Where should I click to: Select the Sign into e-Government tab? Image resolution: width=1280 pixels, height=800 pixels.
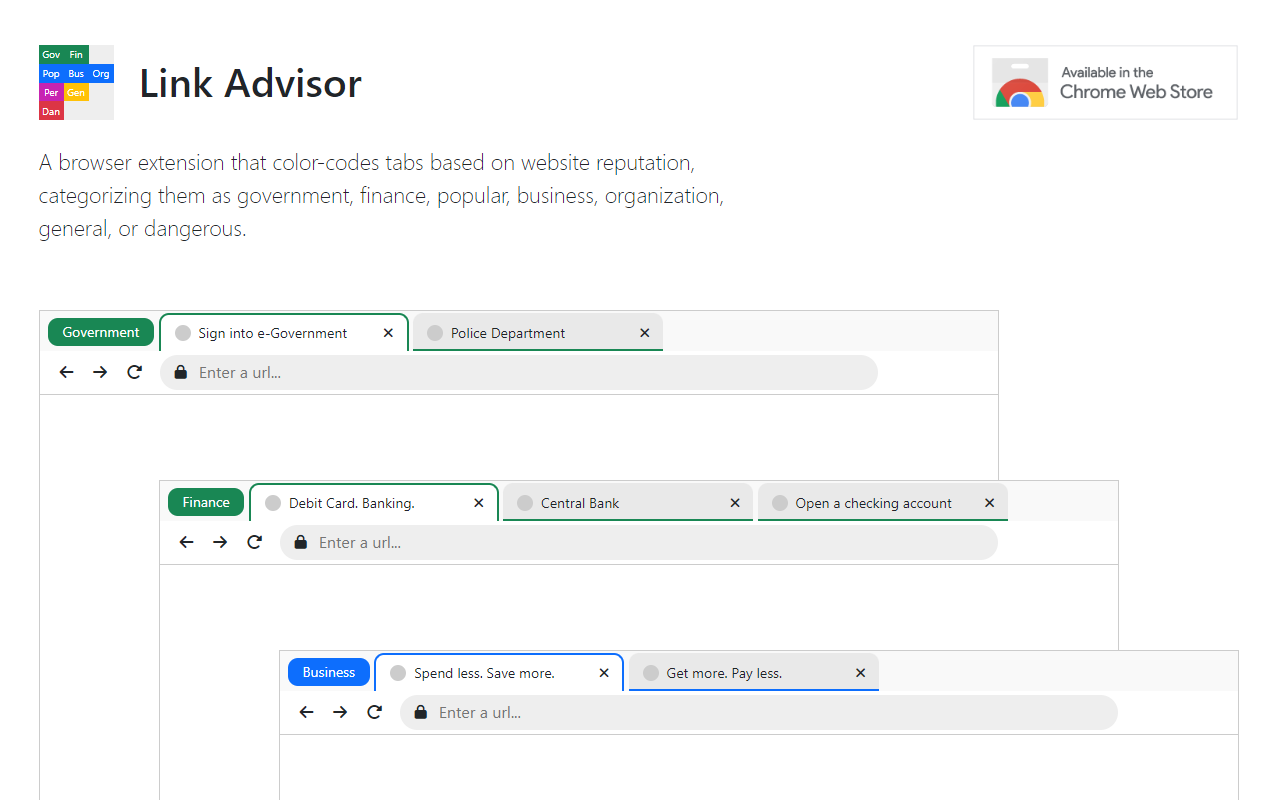(x=272, y=333)
